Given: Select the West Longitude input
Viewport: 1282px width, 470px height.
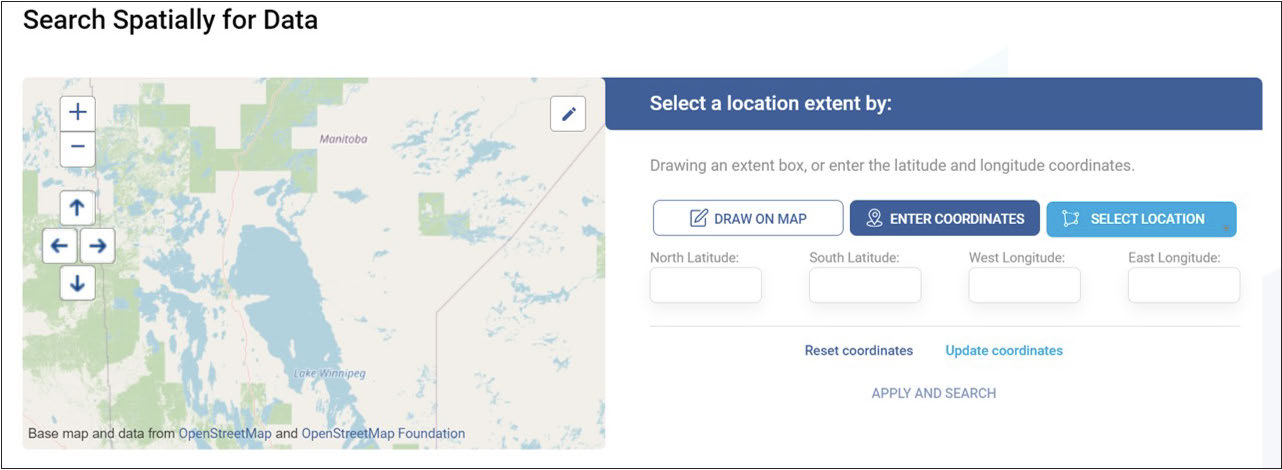Looking at the screenshot, I should click(1024, 285).
